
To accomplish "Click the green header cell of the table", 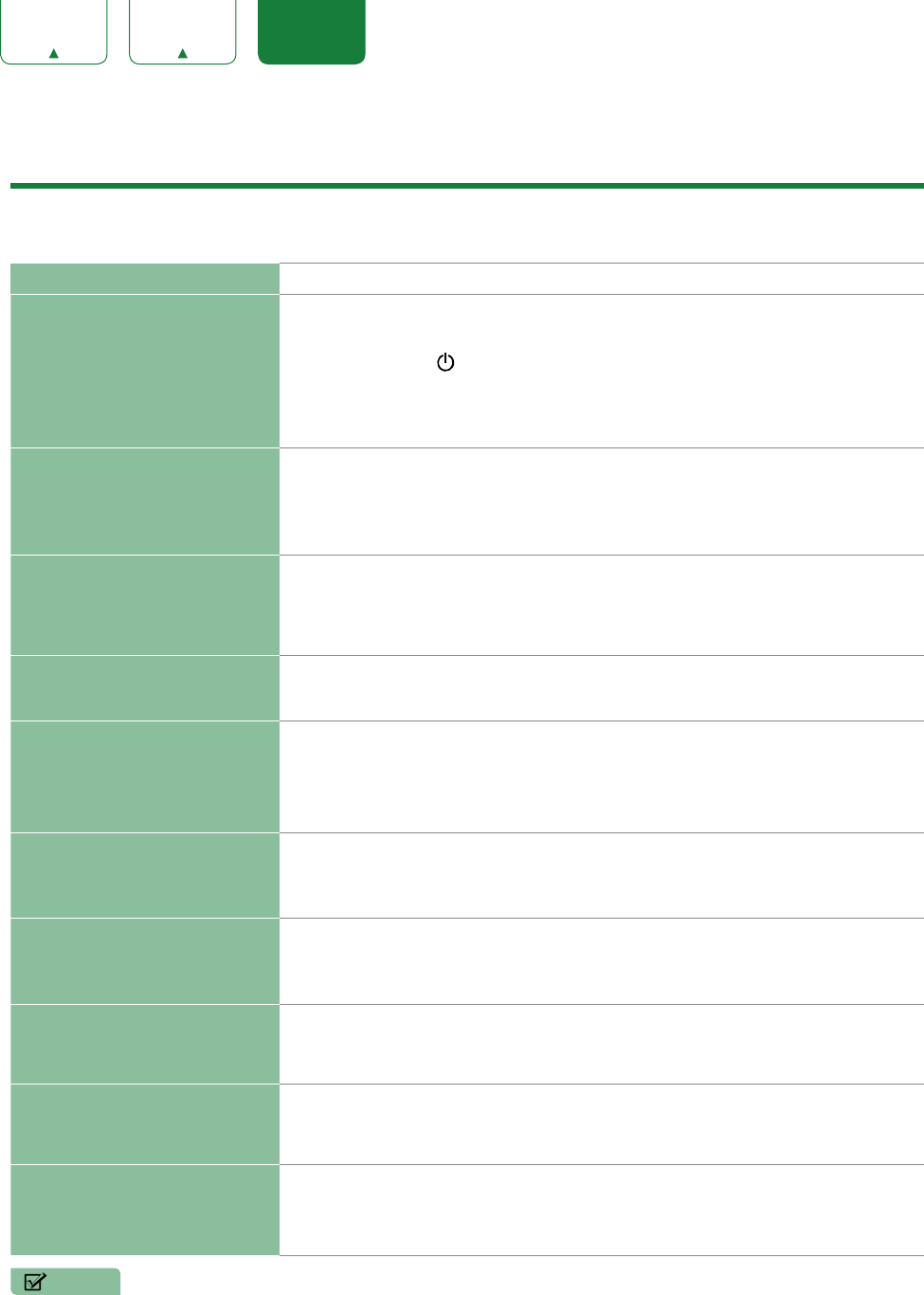I will click(x=144, y=279).
